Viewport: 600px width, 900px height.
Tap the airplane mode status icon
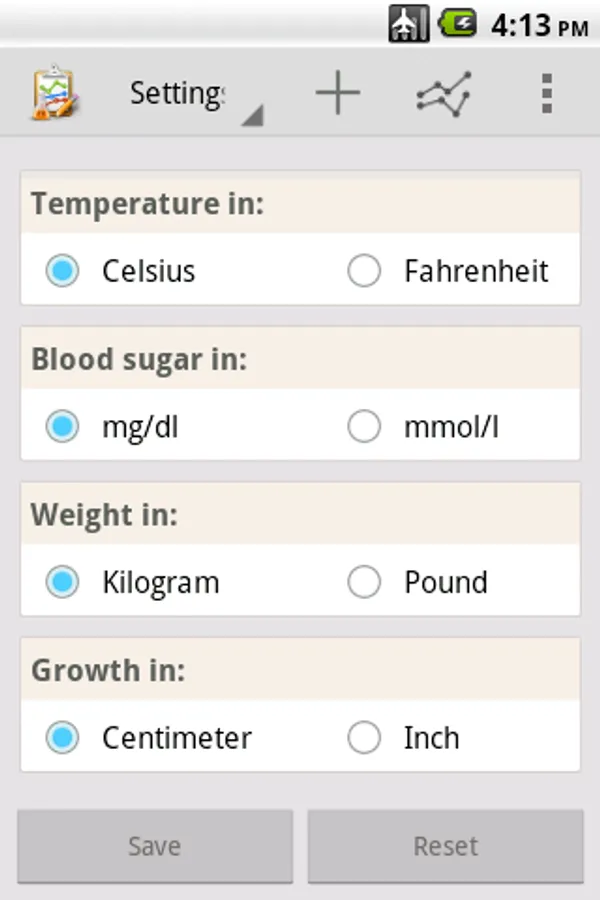[409, 23]
